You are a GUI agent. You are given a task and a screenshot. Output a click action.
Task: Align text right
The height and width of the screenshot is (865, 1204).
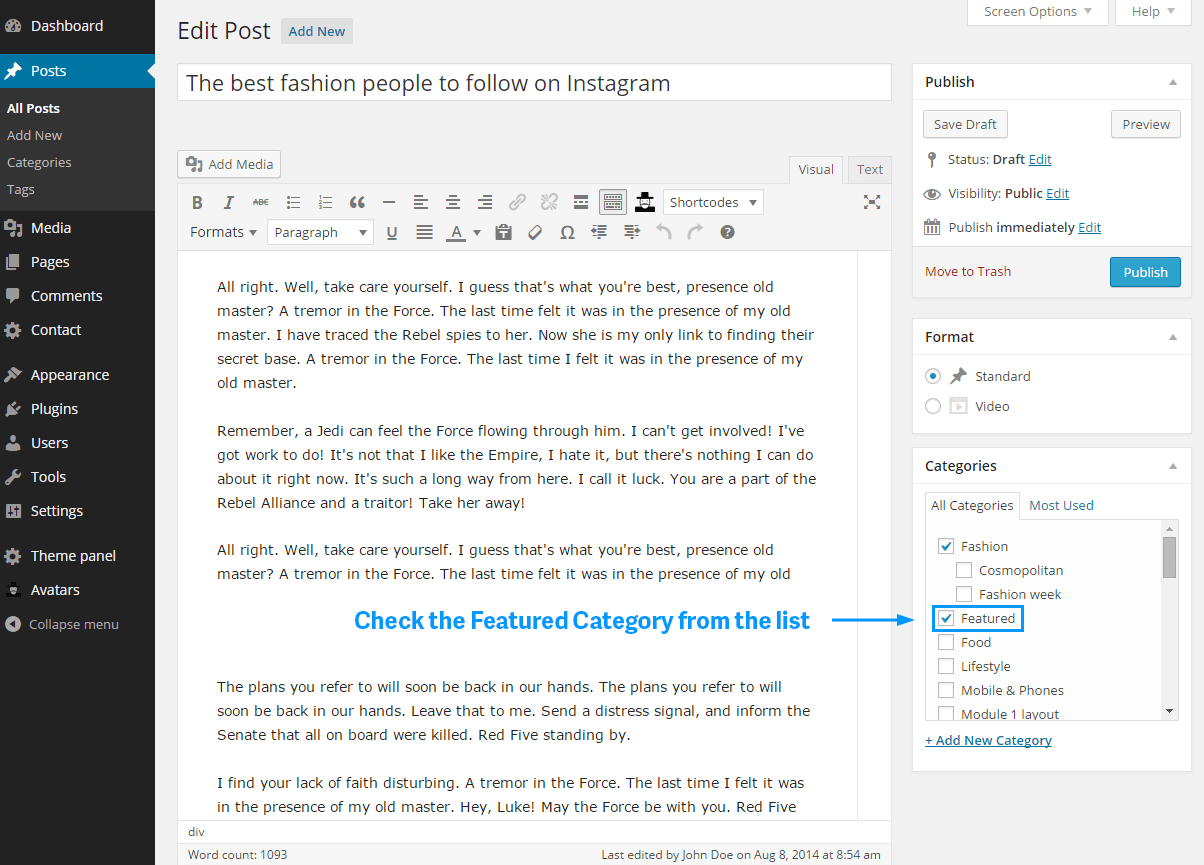(485, 202)
